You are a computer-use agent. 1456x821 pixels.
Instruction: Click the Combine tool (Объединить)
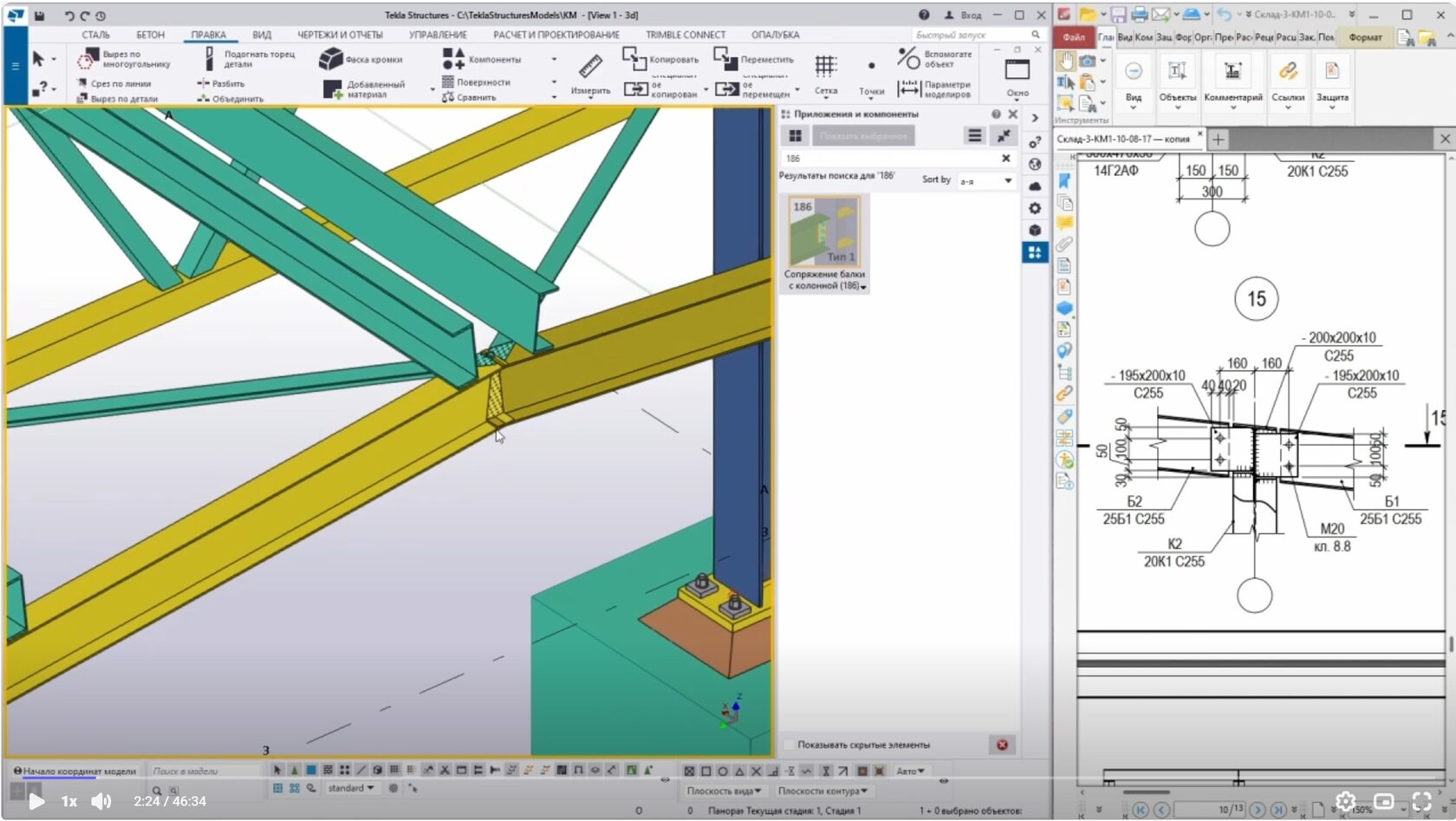(230, 99)
